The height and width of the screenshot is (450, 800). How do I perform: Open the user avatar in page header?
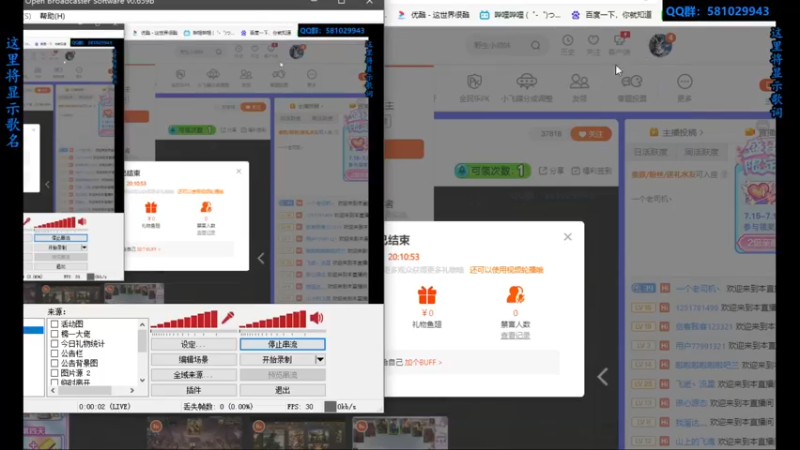(x=660, y=45)
